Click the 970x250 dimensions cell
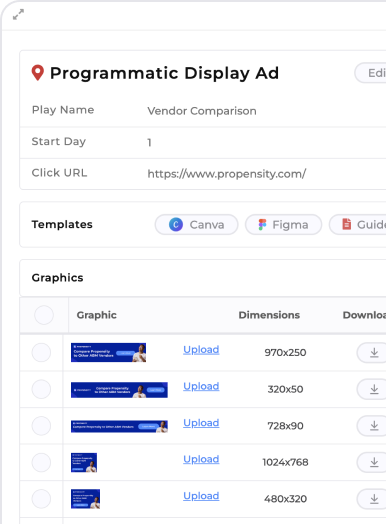The width and height of the screenshot is (386, 524). click(x=285, y=353)
